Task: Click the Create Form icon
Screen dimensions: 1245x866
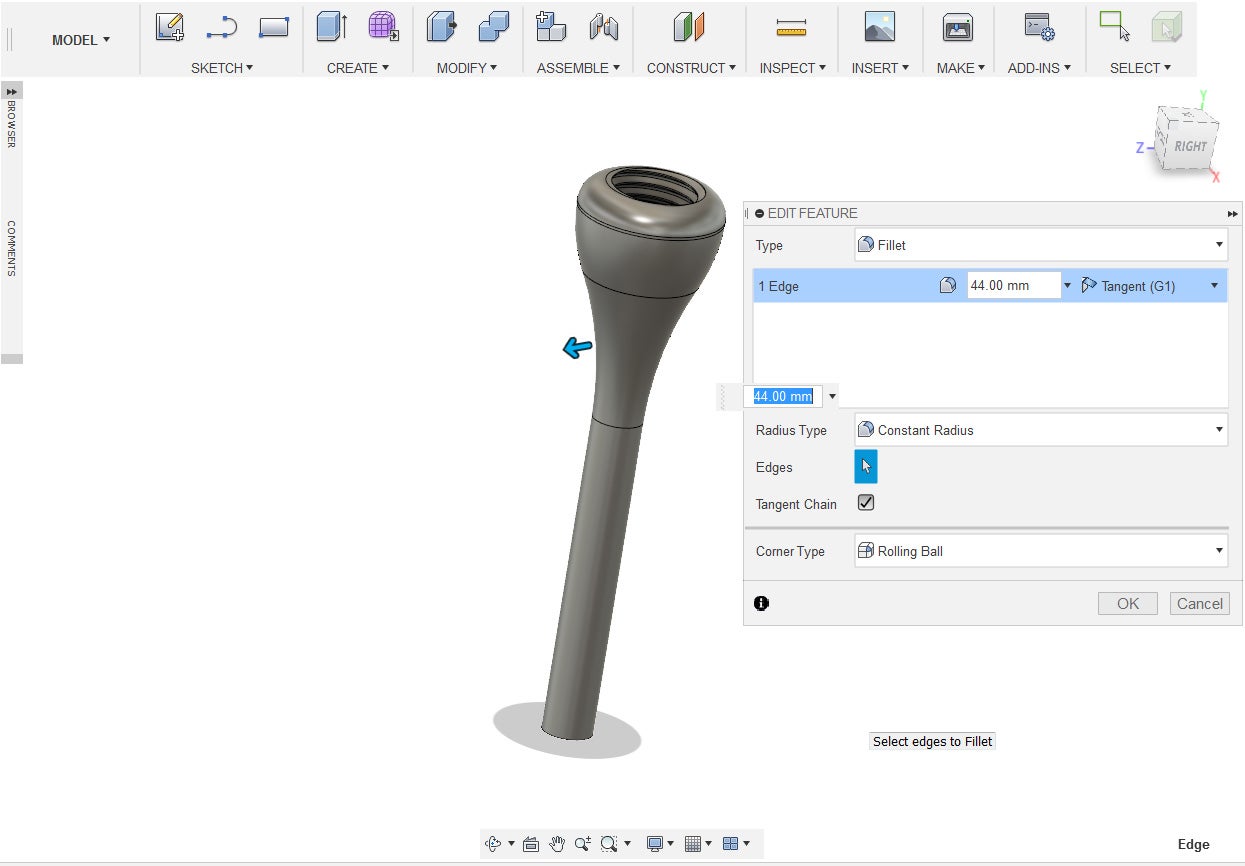Action: click(382, 27)
